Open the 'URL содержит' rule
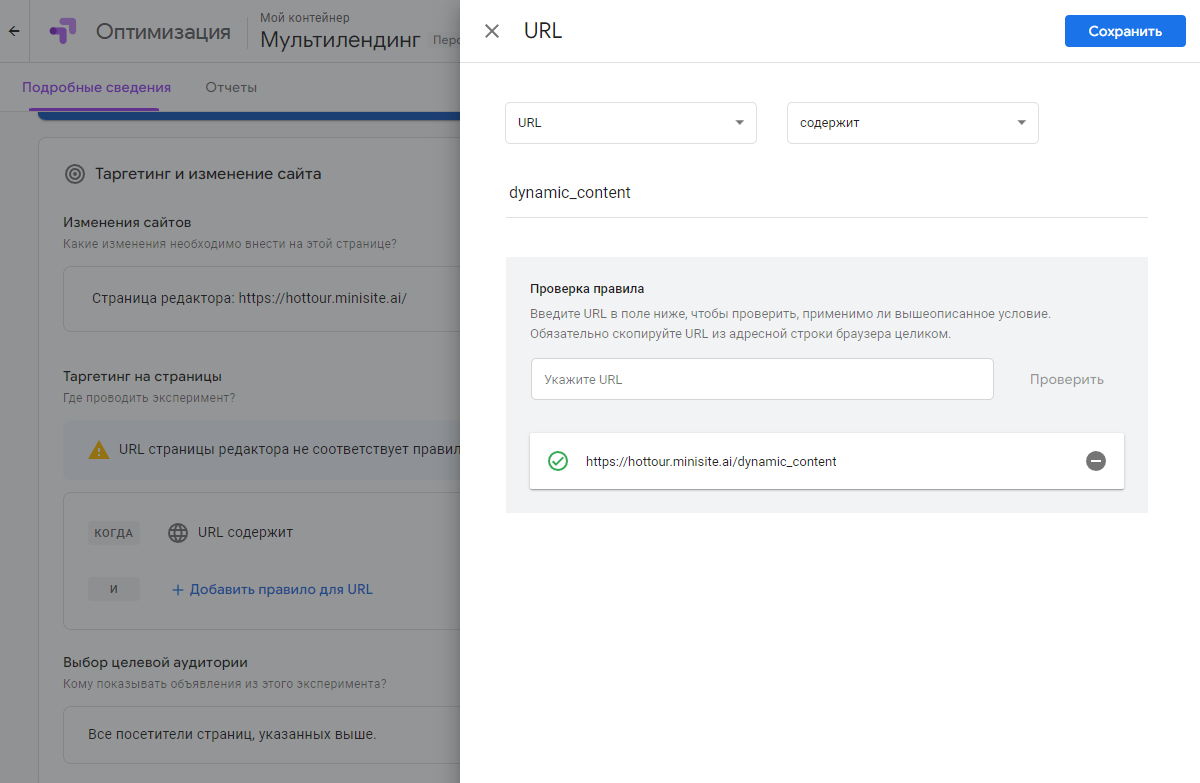 pos(245,532)
